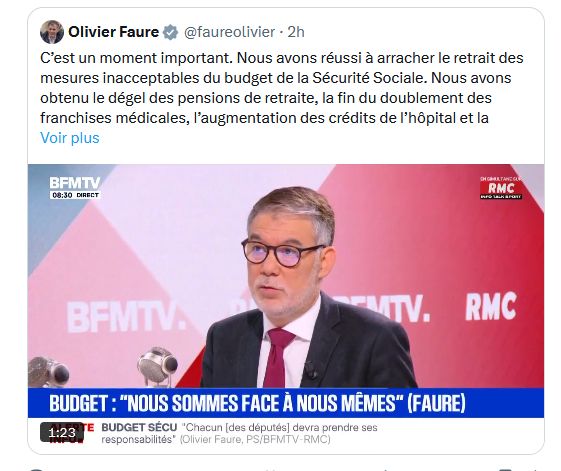Click the 08:30 DIRECT live badge
Screen dimensions: 561x471
[75, 195]
